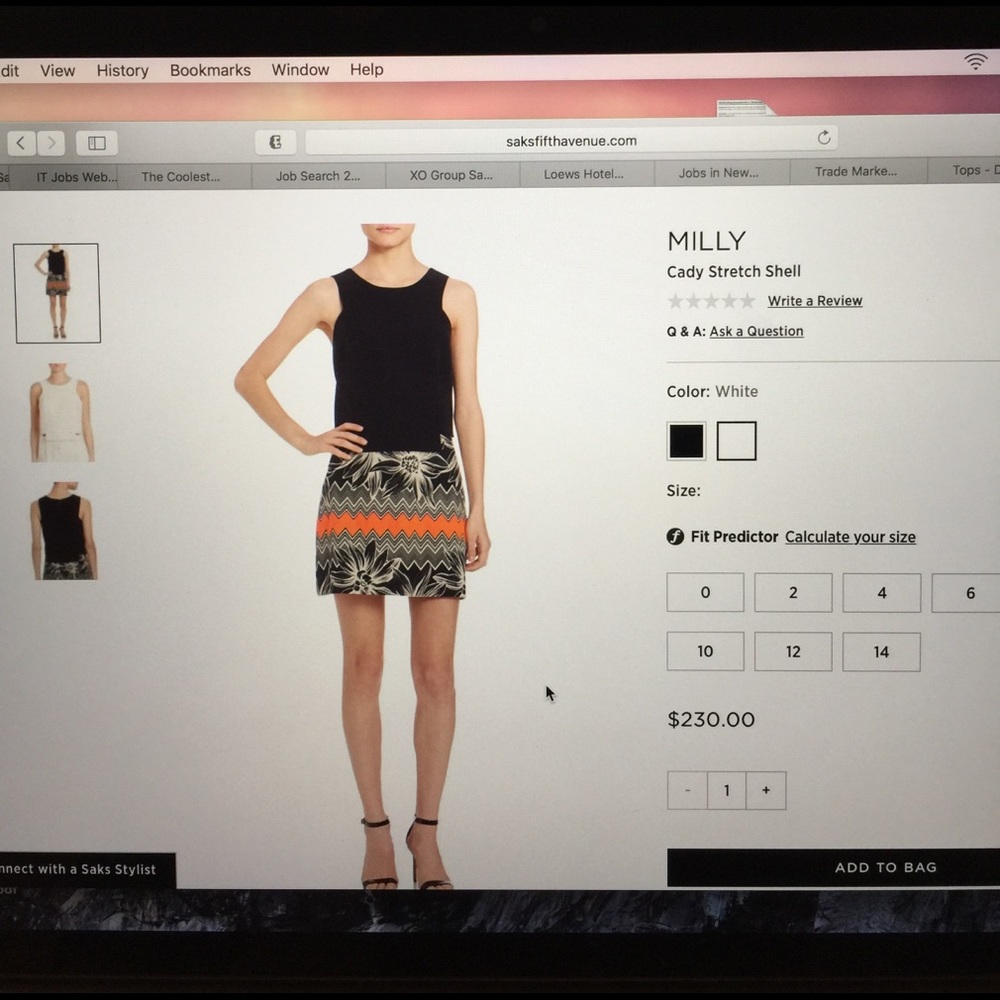Click the Safari back arrow button
The height and width of the screenshot is (1000, 1000).
[22, 143]
